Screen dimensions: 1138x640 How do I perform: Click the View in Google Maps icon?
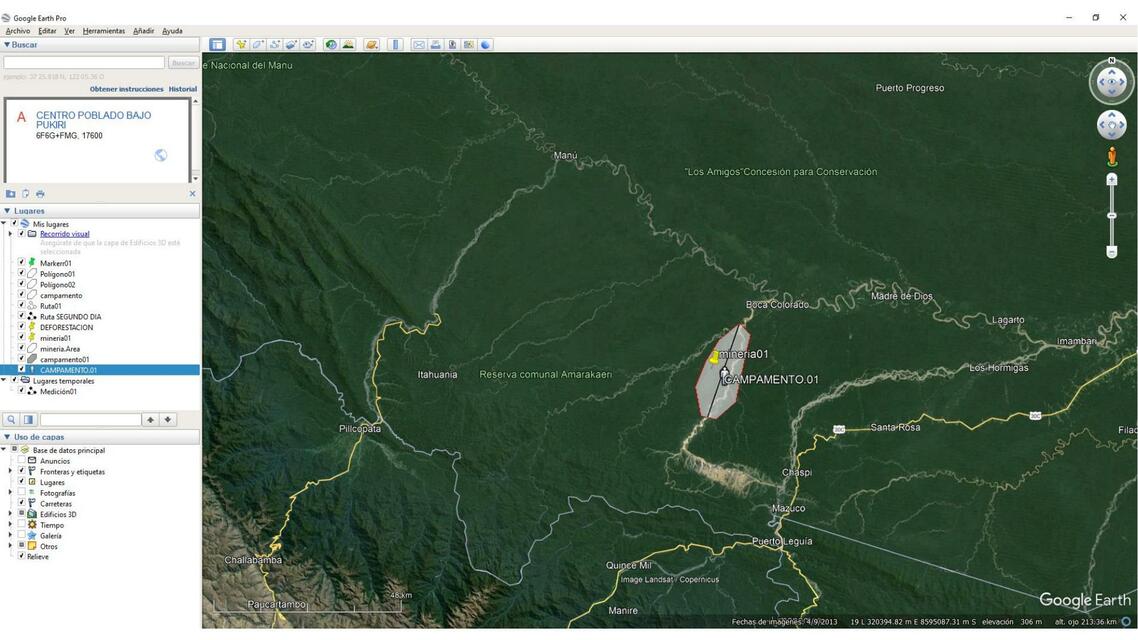point(469,45)
